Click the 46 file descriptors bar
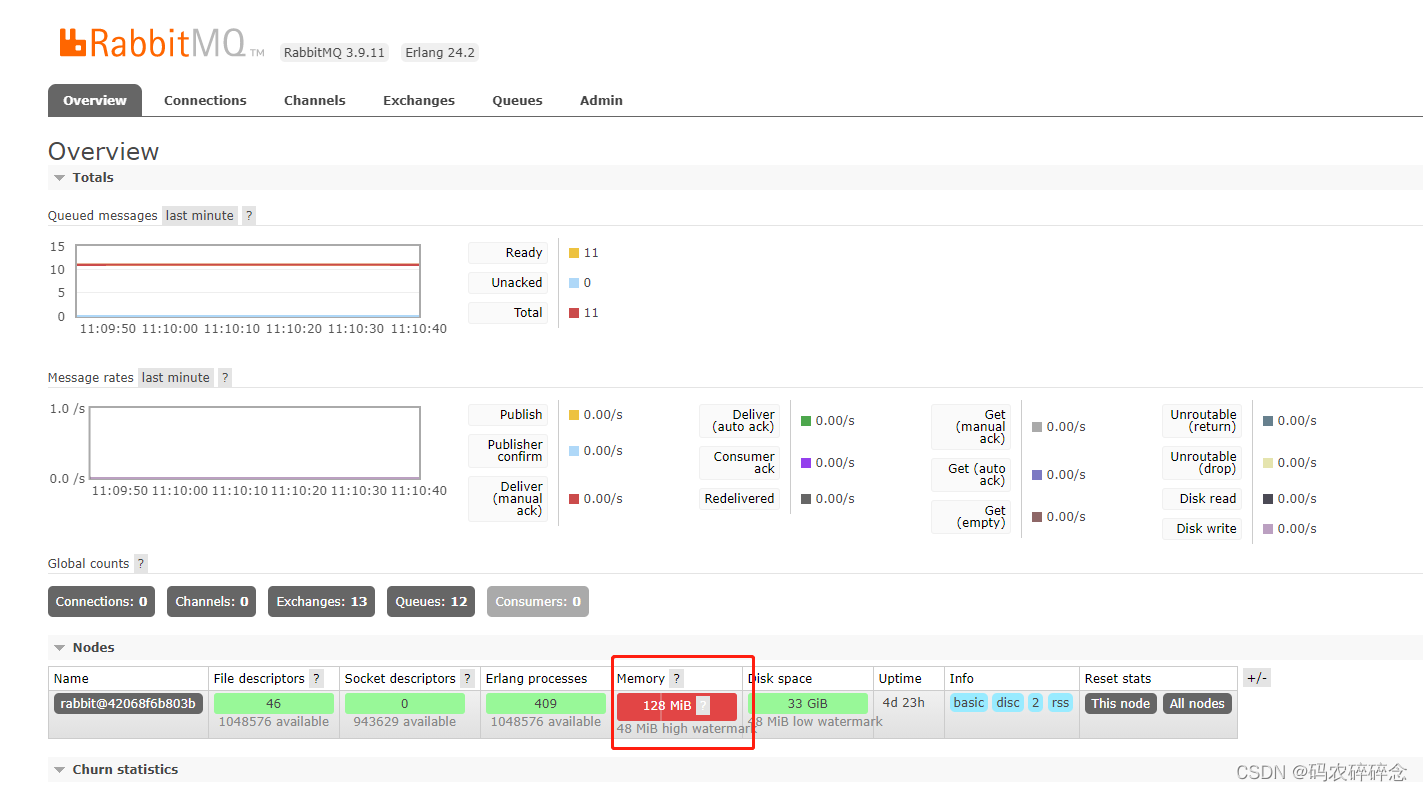The height and width of the screenshot is (791, 1423). 274,703
